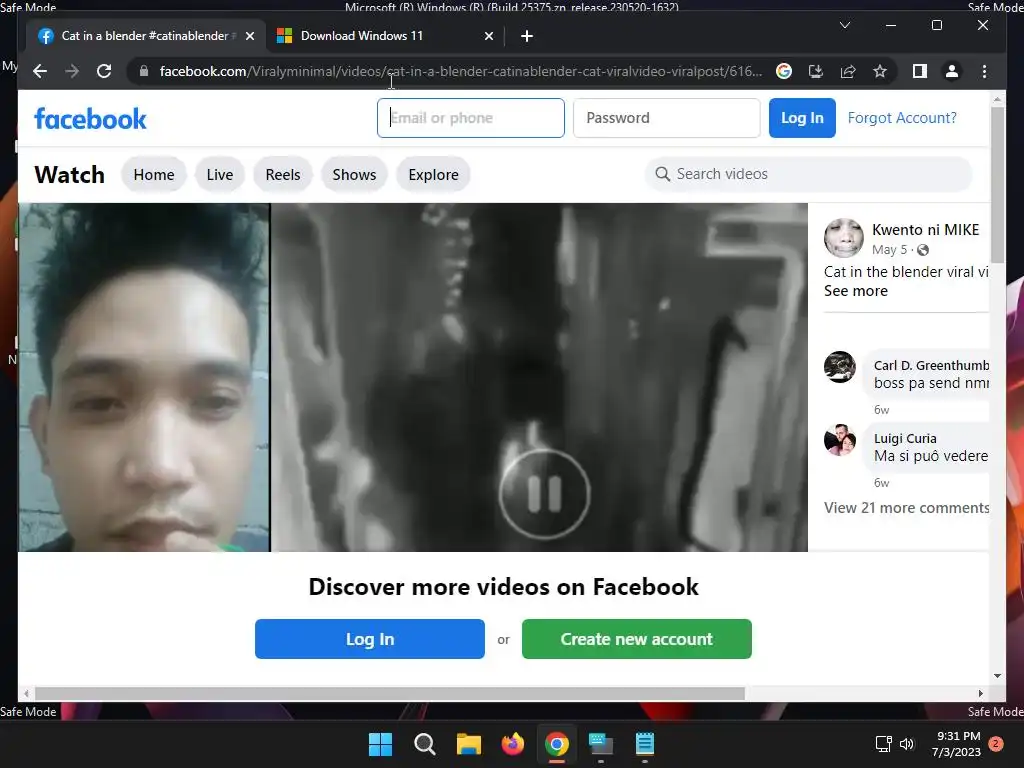Open the Watch Home tab
This screenshot has height=768, width=1024.
tap(153, 174)
